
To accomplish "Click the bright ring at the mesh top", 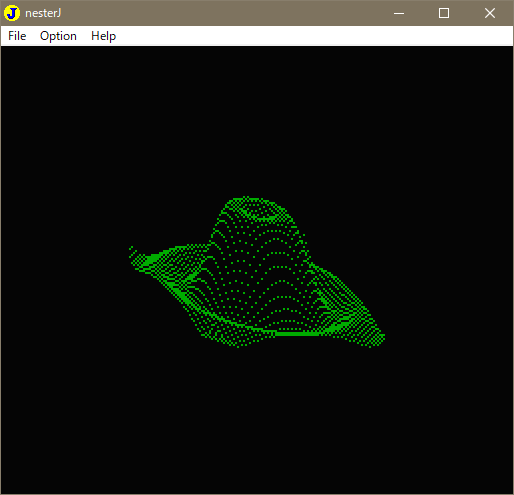I will 258,212.
